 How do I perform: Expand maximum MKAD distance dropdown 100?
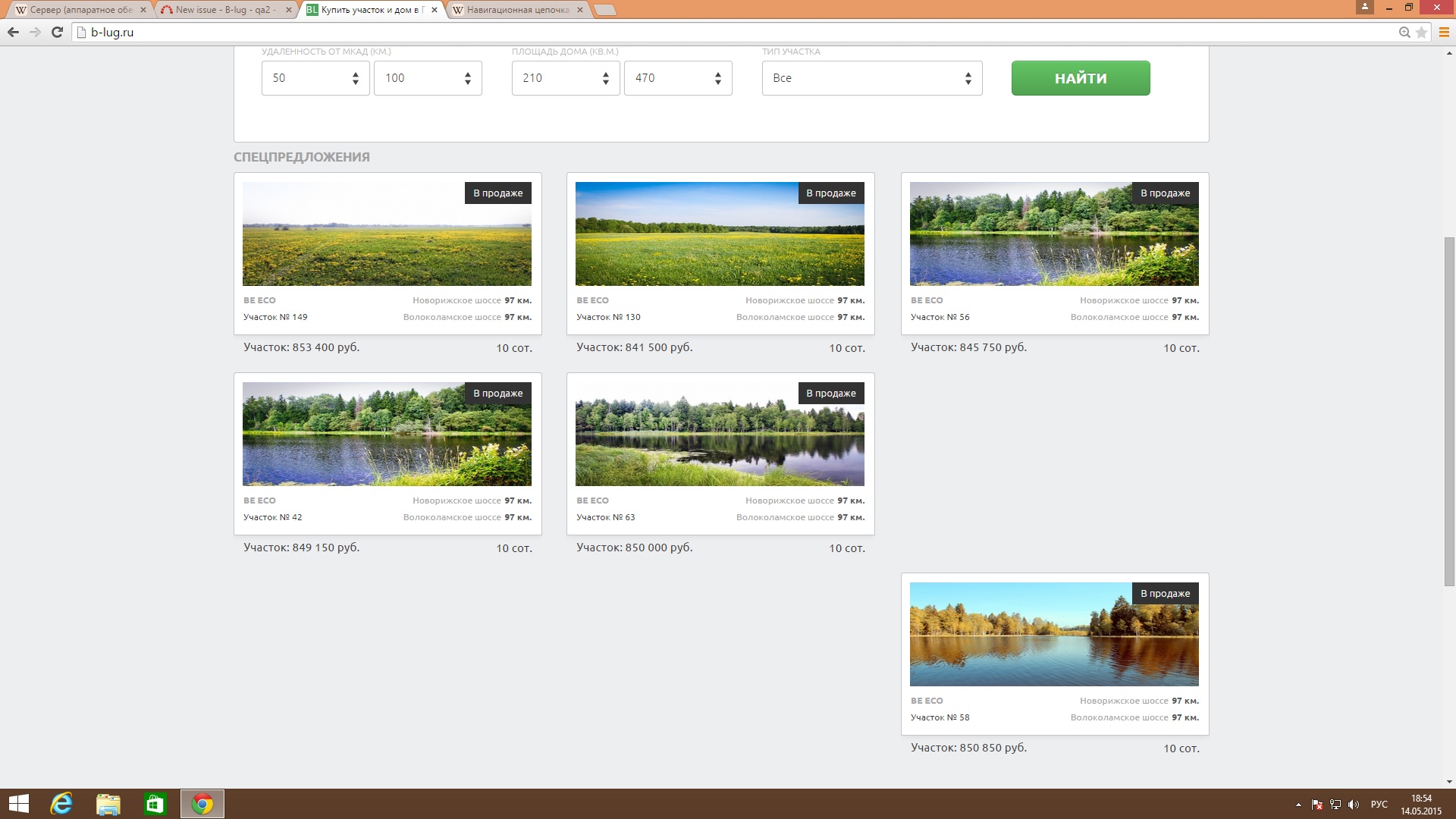pos(428,78)
